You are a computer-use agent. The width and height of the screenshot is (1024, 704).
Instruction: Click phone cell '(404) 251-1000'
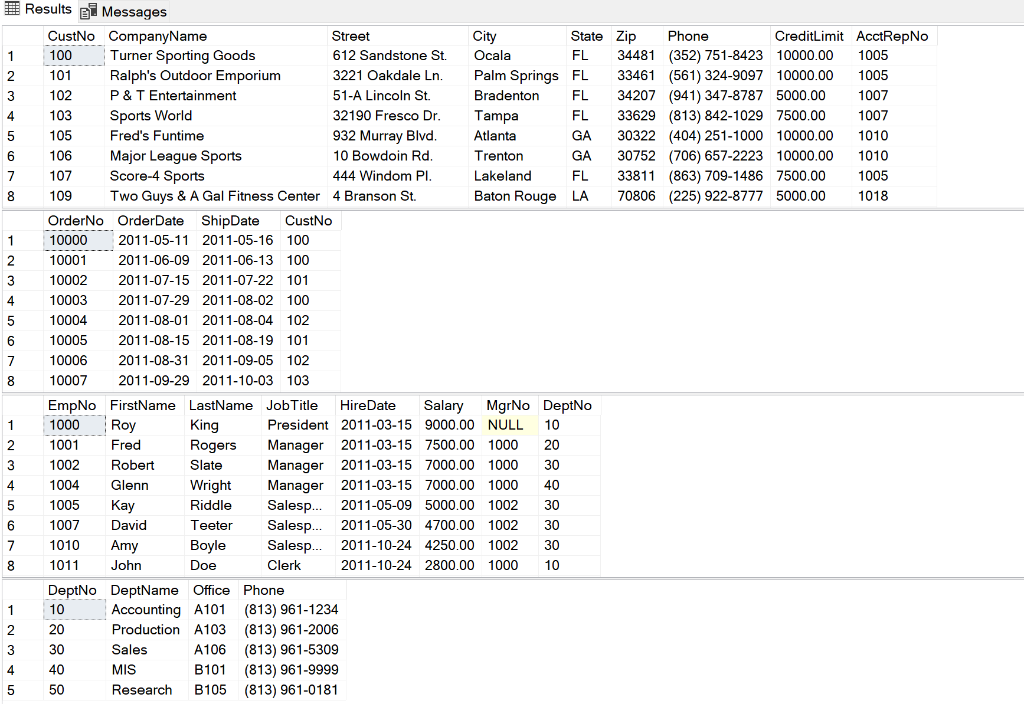(x=716, y=136)
